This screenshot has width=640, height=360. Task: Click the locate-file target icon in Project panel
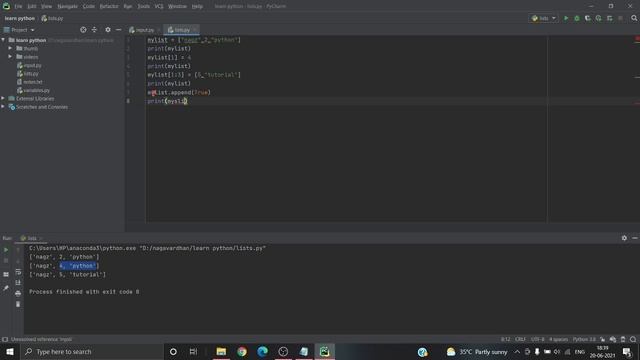click(83, 30)
